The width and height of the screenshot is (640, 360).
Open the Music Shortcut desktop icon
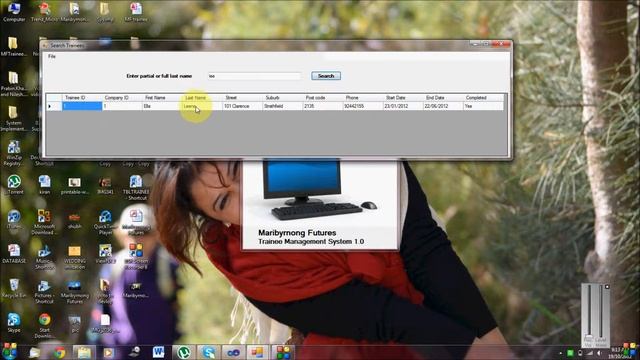click(44, 257)
